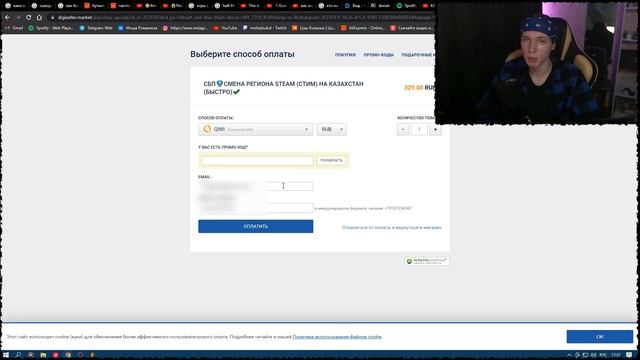
Task: Apply promo code with Применить button
Action: pos(331,160)
